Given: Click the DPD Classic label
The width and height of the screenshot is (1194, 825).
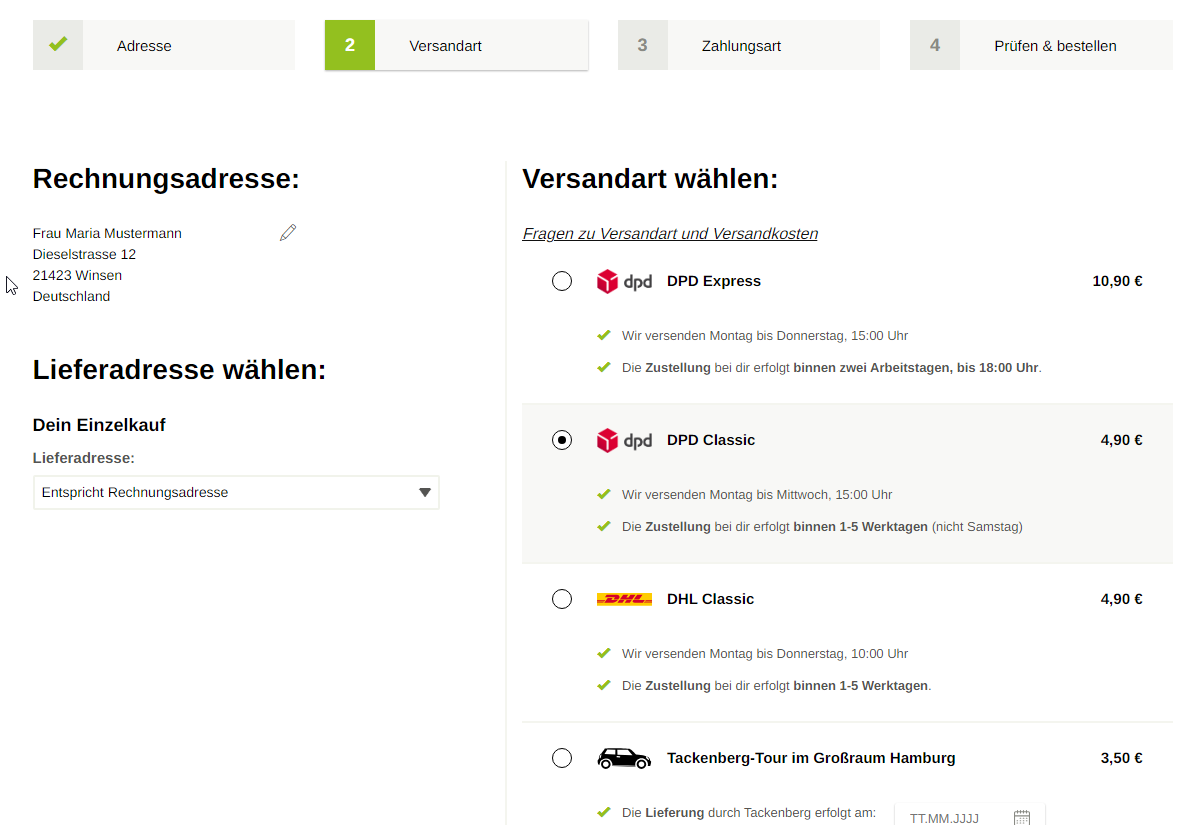Looking at the screenshot, I should pos(710,440).
